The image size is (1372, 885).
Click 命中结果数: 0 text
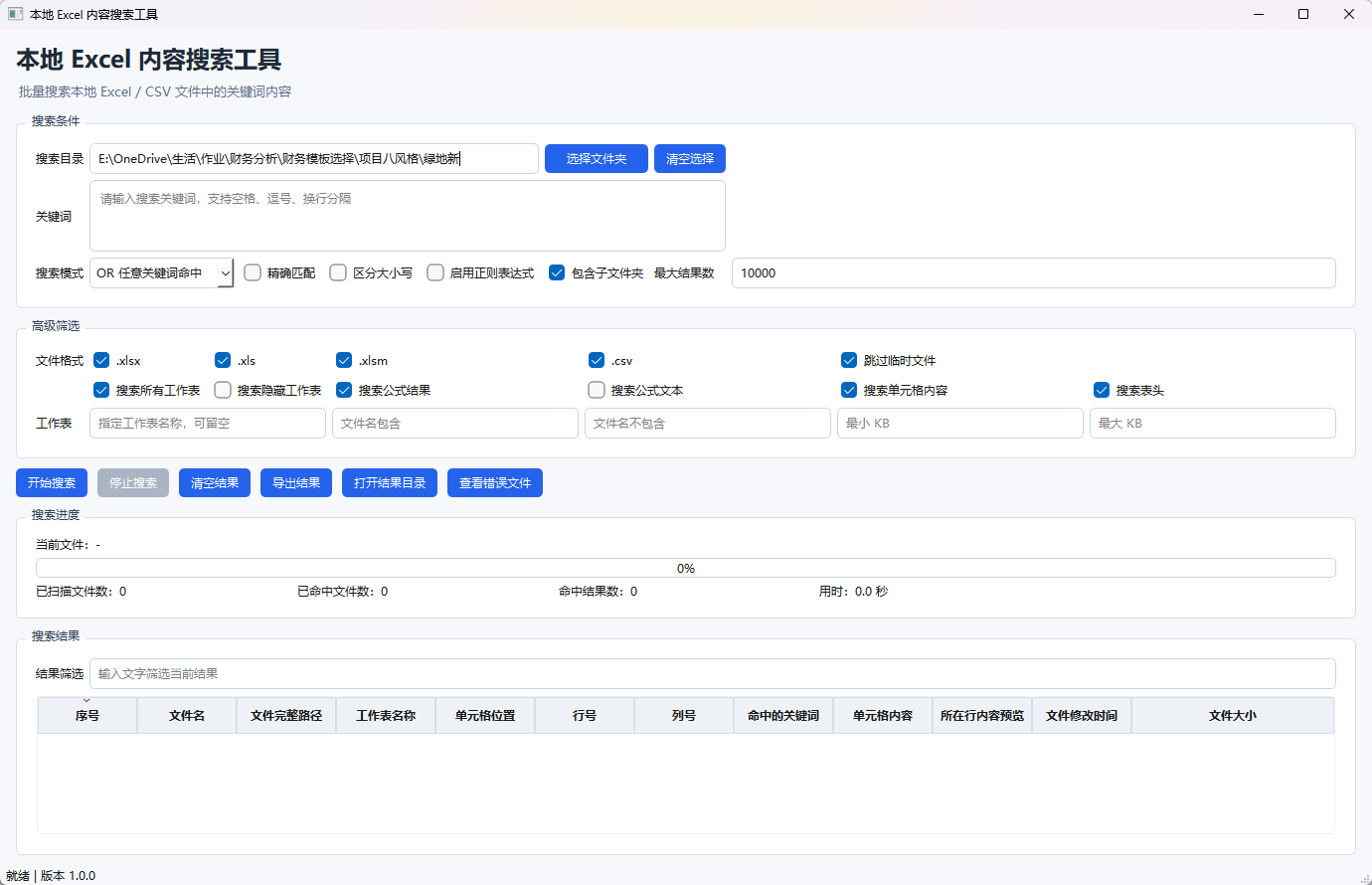click(599, 592)
